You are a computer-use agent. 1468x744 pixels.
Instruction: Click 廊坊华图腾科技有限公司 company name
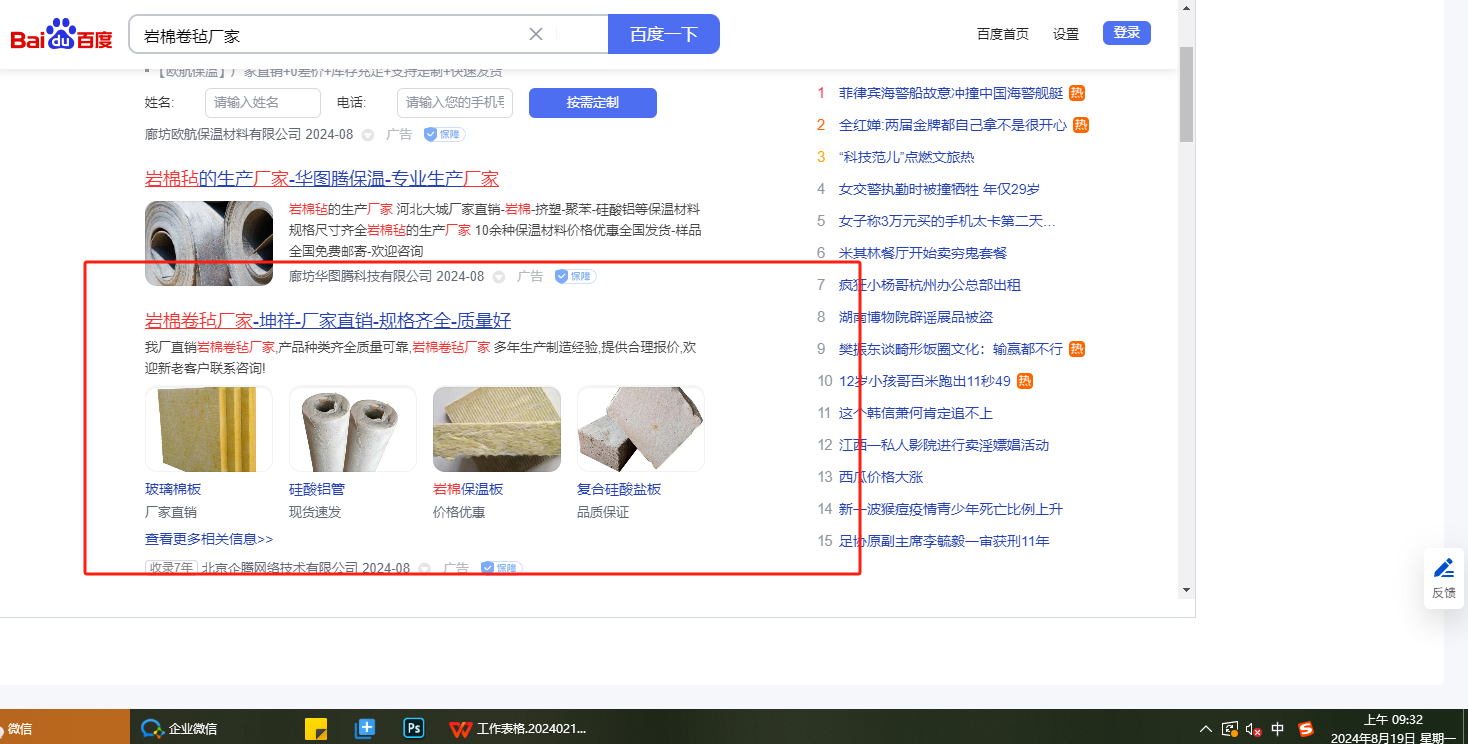point(360,277)
